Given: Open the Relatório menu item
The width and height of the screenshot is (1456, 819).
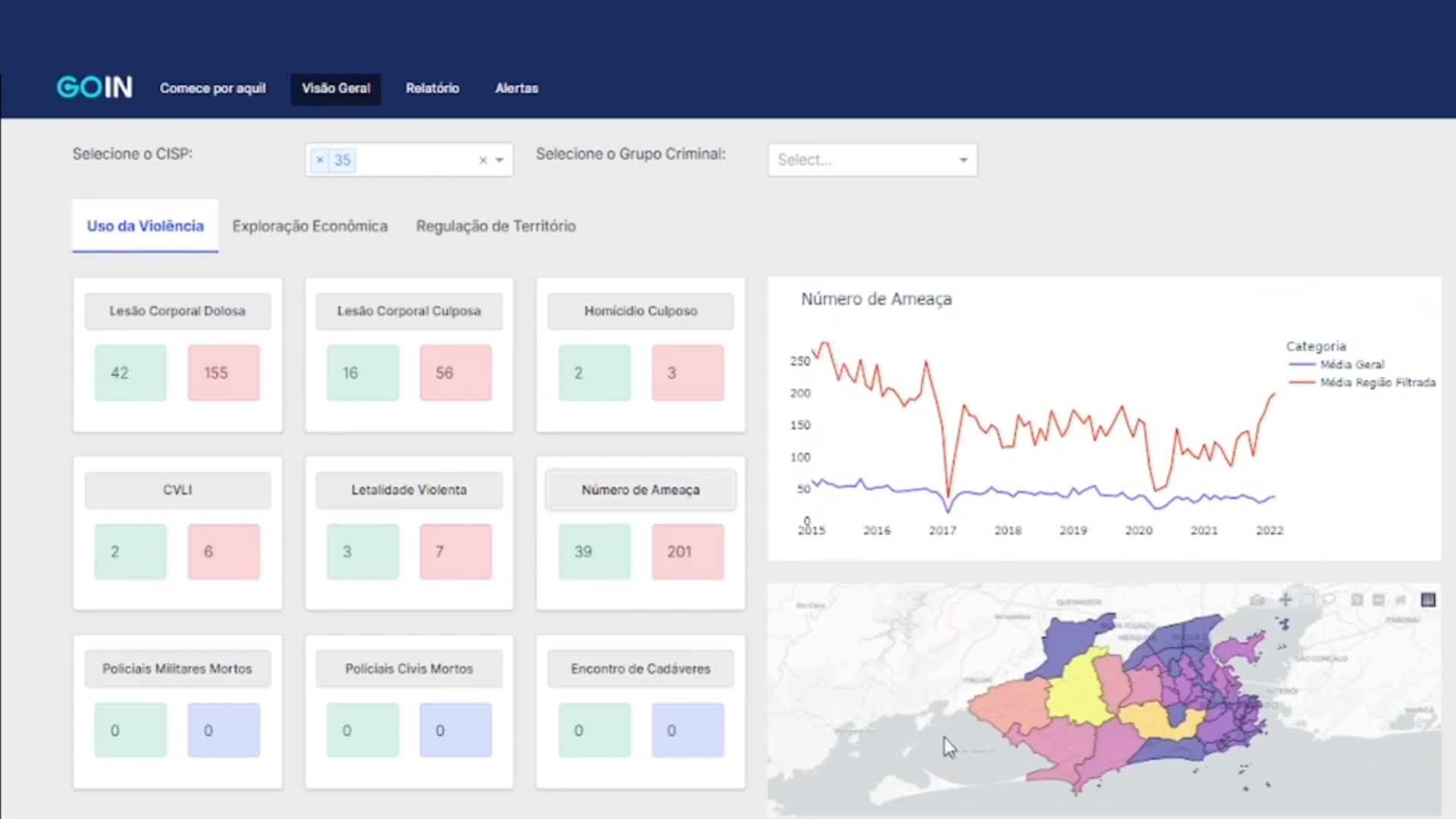Looking at the screenshot, I should (x=432, y=89).
